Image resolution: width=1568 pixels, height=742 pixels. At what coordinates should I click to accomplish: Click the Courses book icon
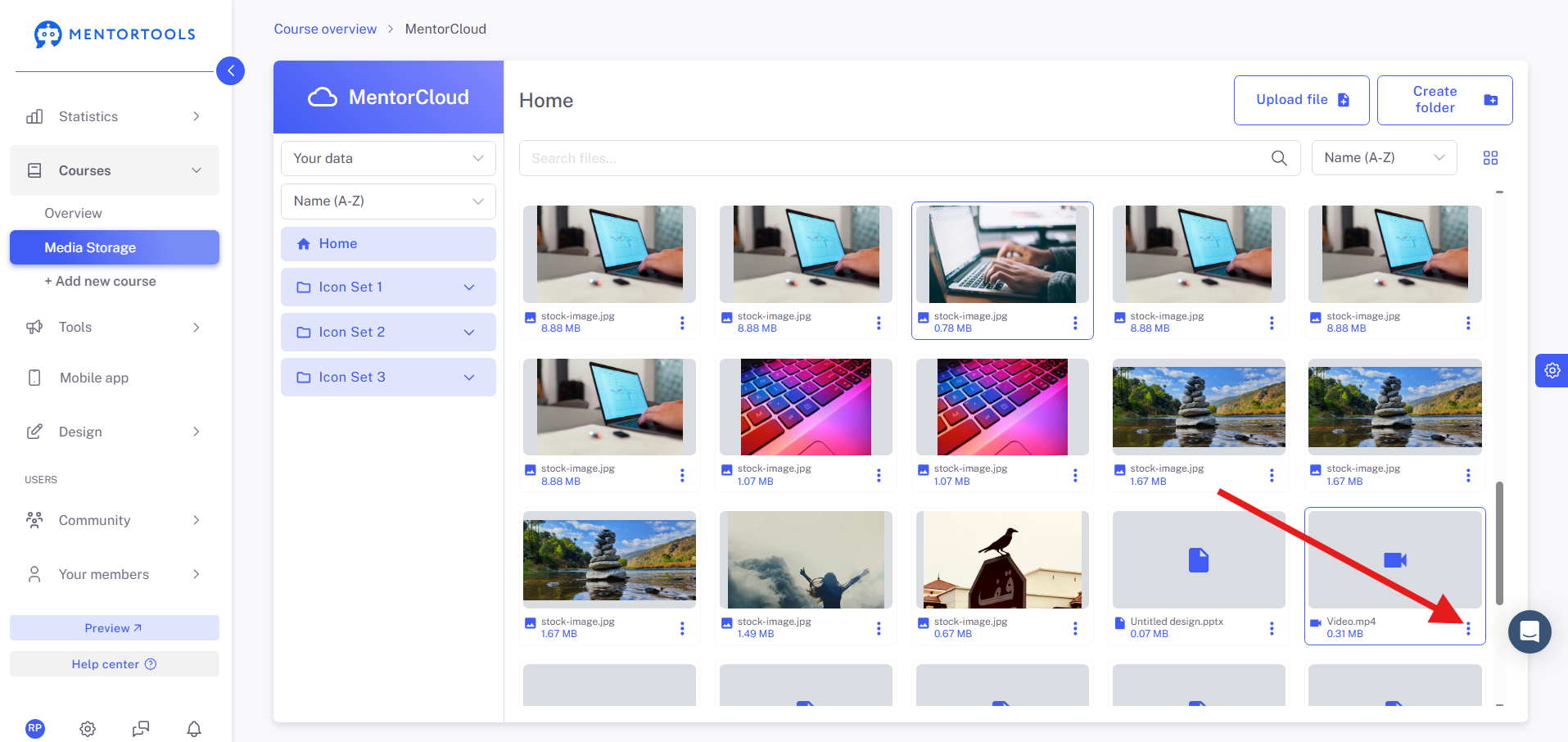pos(34,170)
